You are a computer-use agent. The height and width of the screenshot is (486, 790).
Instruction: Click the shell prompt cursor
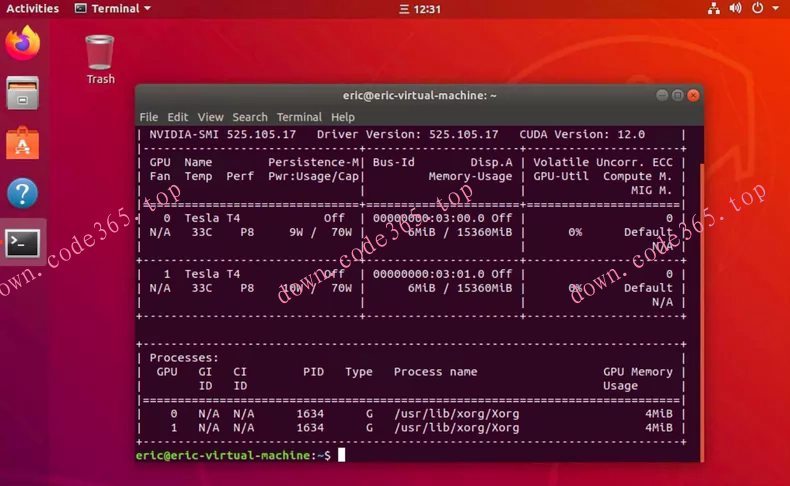click(x=342, y=455)
